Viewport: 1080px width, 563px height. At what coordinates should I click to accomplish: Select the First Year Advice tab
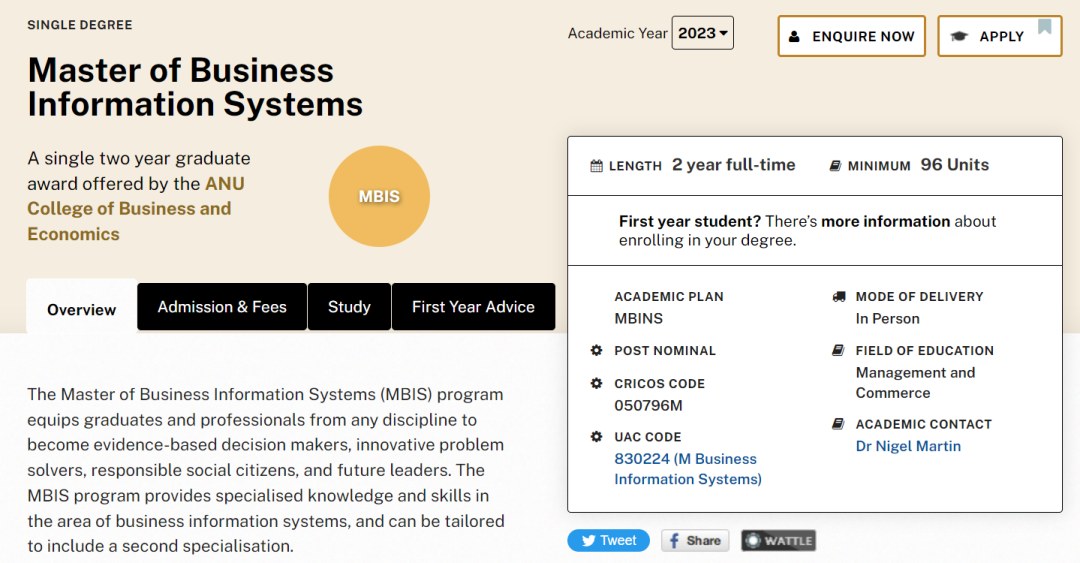click(473, 307)
